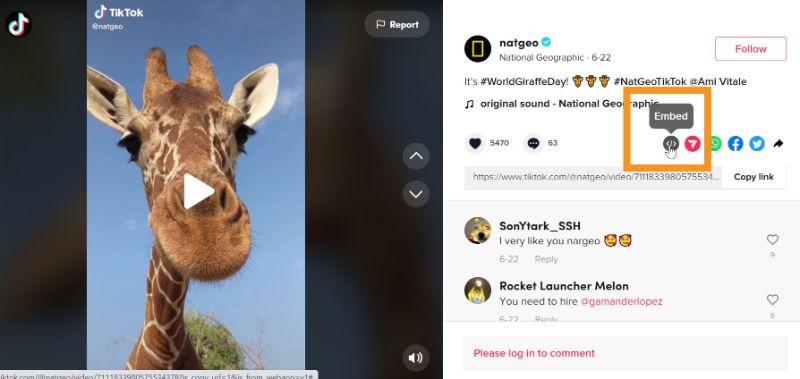The image size is (800, 379).
Task: Open more share options arrow icon
Action: [x=778, y=144]
